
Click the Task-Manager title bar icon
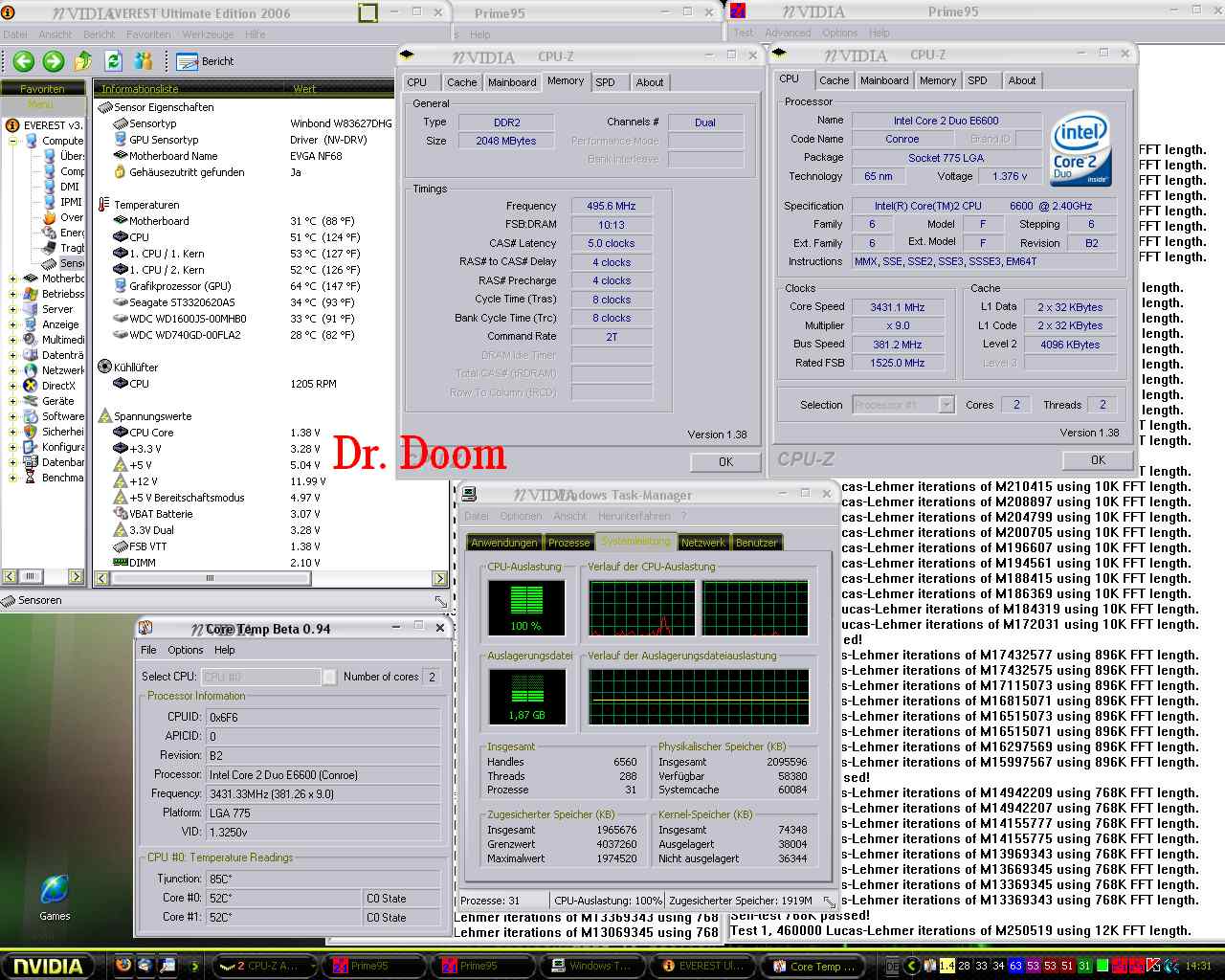(x=469, y=495)
